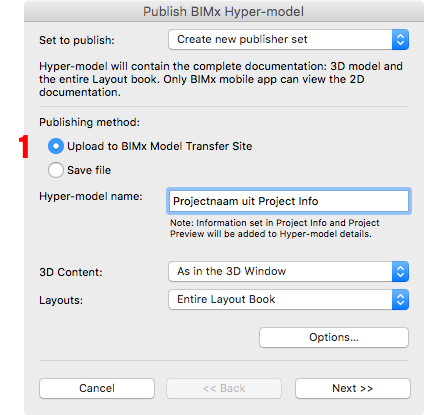This screenshot has height=415, width=424.
Task: Select Upload to BIMx Model Transfer Site radio button
Action: coord(56,146)
